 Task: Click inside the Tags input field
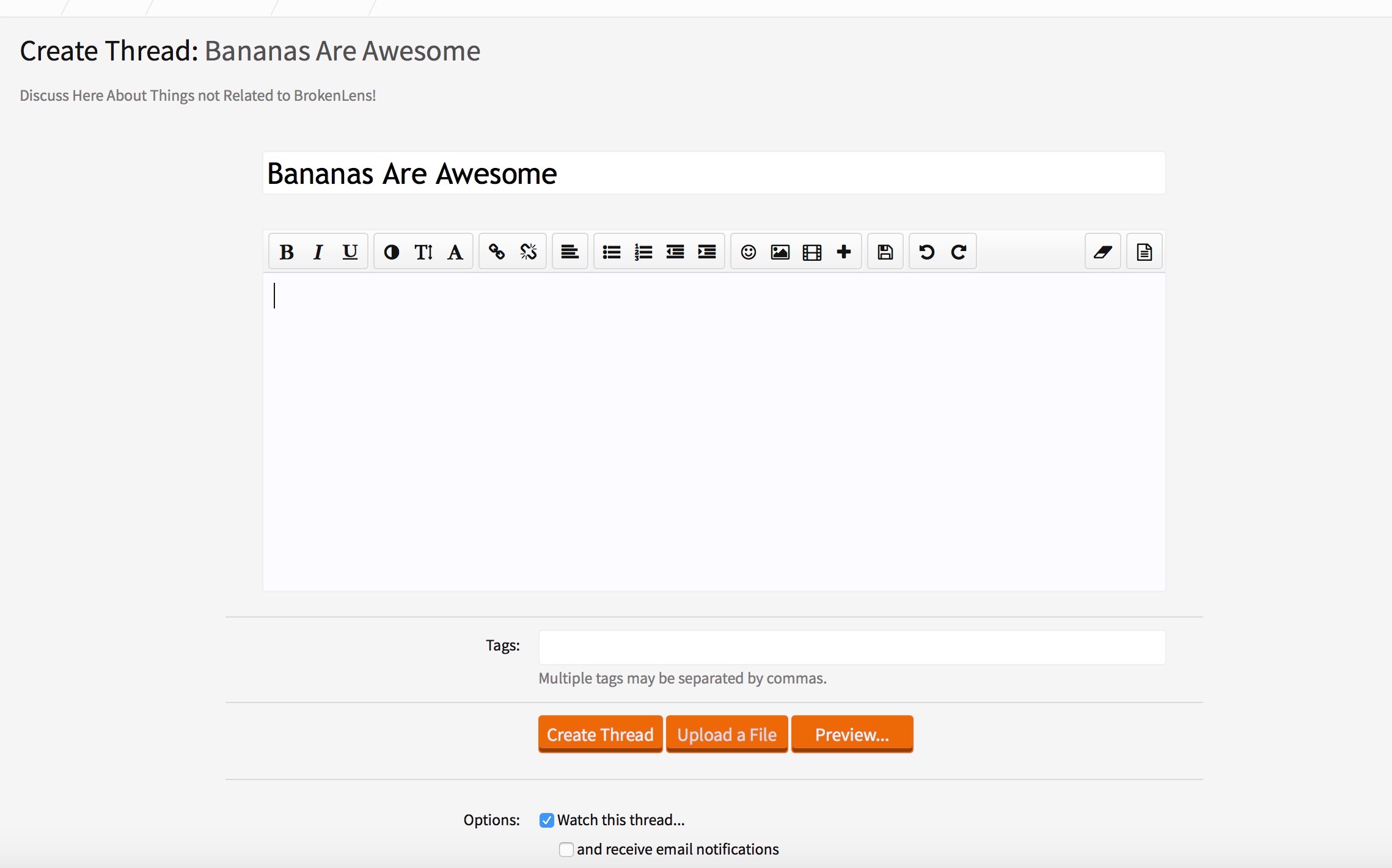coord(852,647)
